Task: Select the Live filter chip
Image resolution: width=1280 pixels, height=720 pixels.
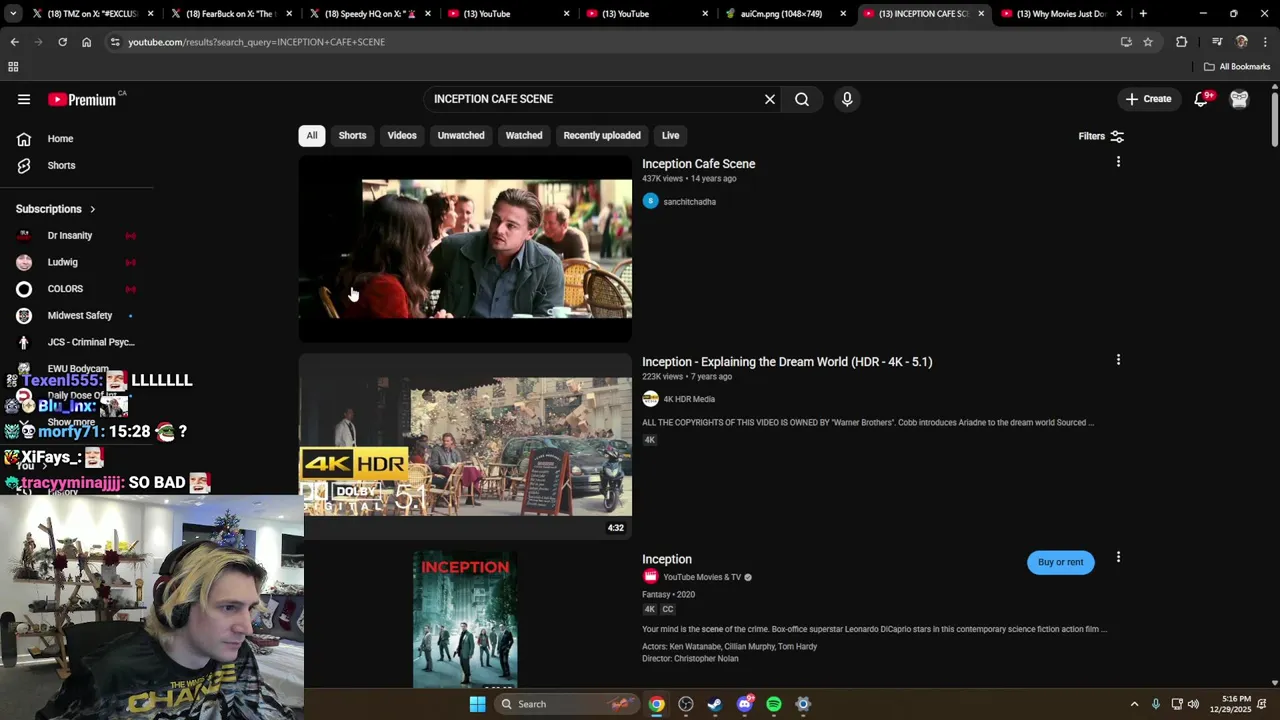Action: pos(670,136)
